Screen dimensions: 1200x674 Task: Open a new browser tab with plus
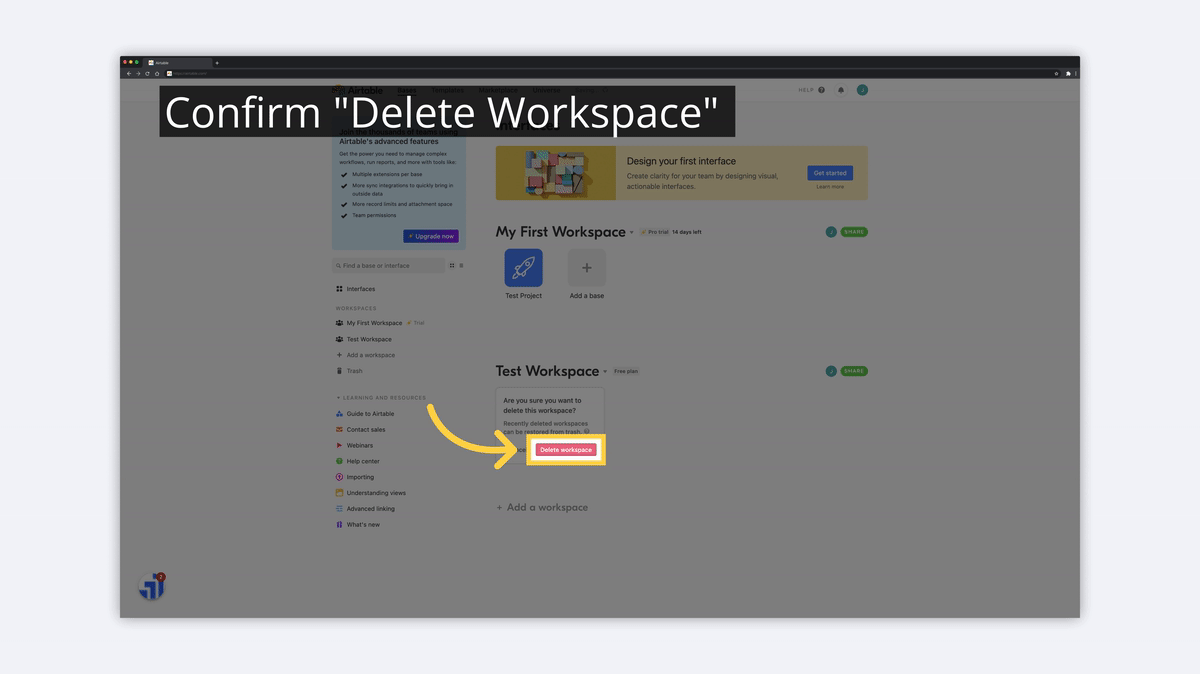coord(217,63)
